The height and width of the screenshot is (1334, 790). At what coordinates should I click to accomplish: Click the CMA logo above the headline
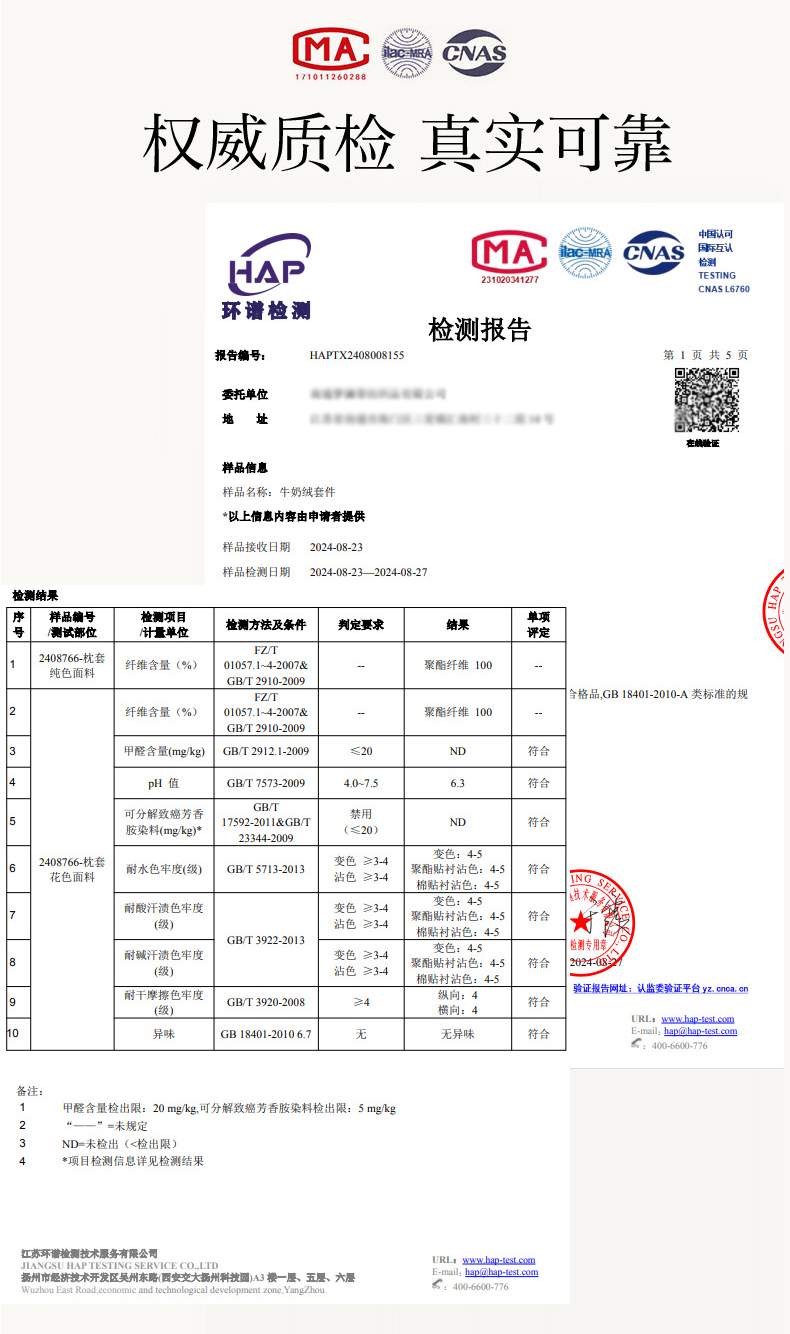tap(330, 54)
